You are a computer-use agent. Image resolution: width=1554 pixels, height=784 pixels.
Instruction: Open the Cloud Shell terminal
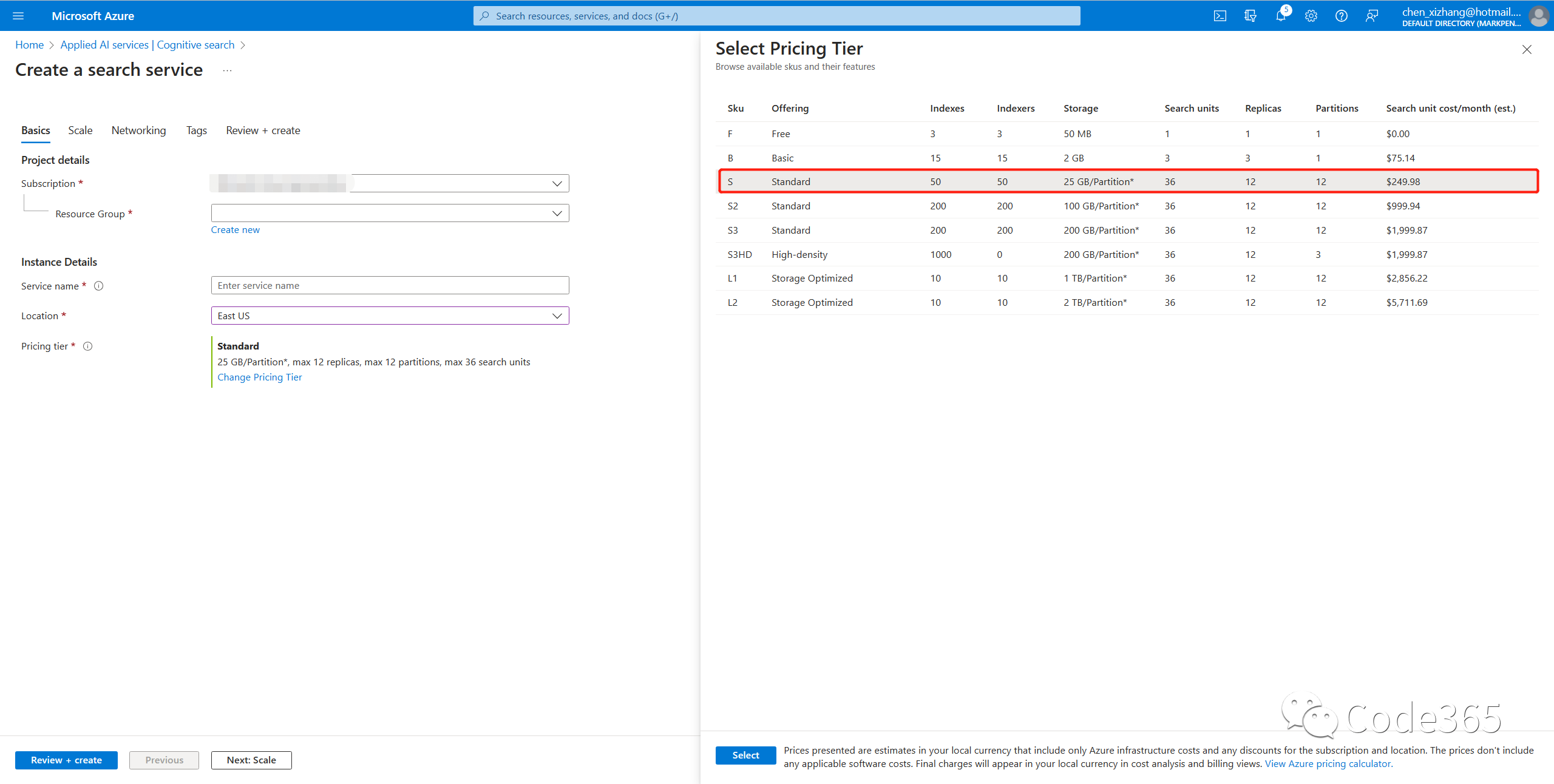click(1220, 16)
